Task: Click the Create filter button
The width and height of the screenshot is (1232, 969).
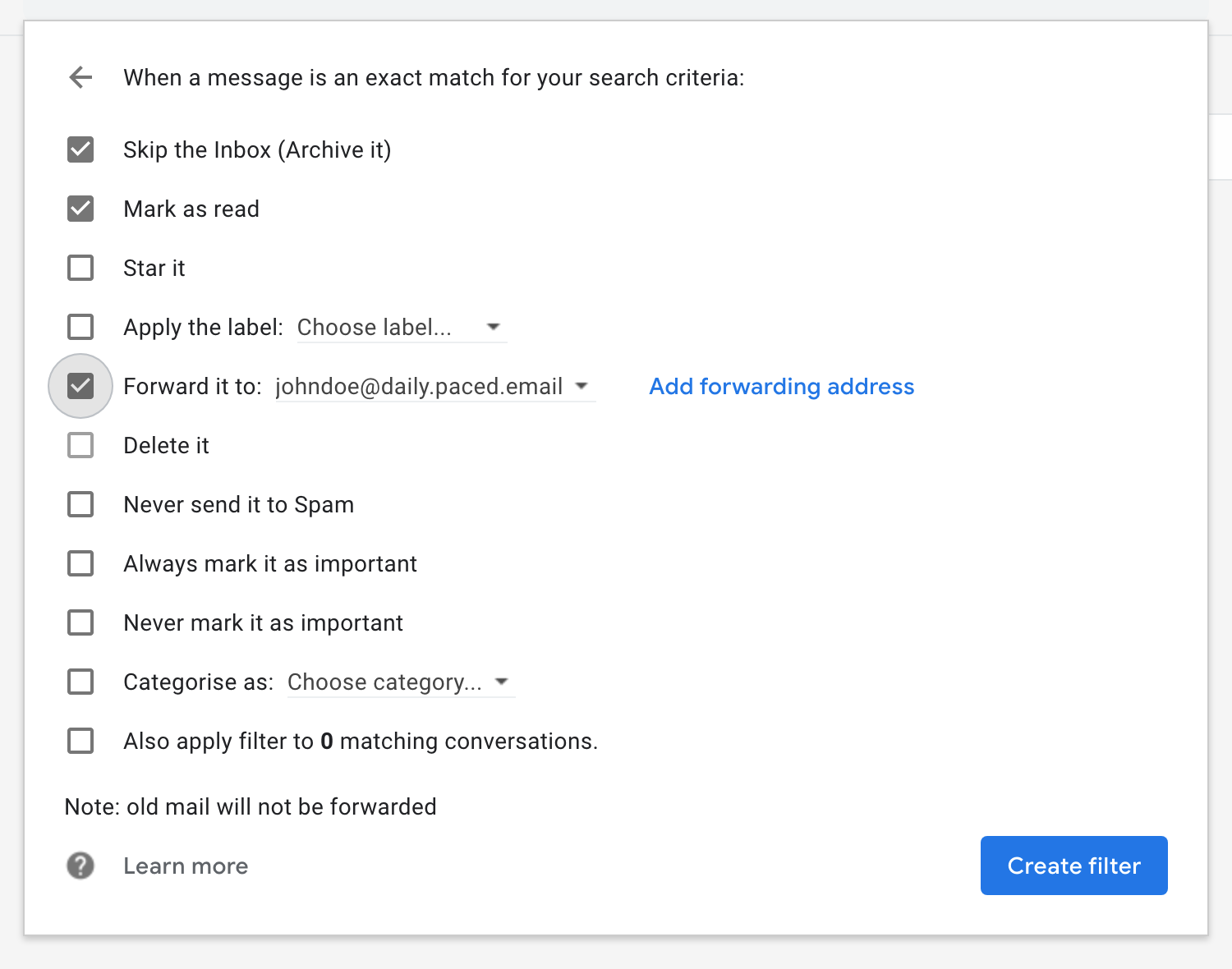Action: [x=1073, y=866]
